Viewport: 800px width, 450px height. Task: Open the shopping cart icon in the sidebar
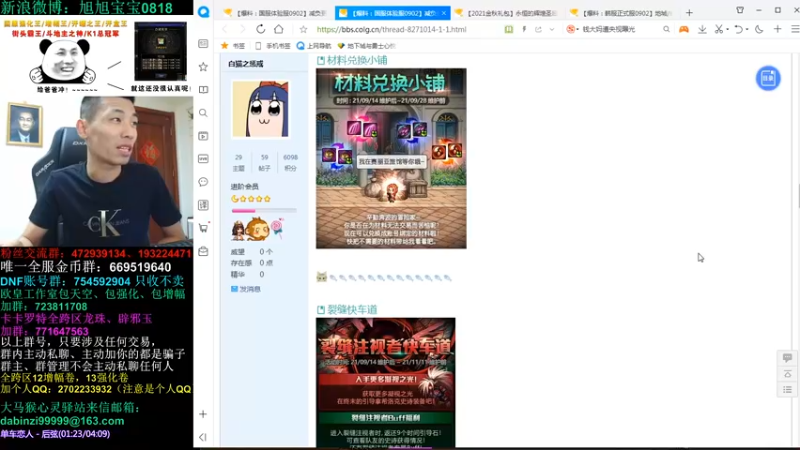[203, 228]
